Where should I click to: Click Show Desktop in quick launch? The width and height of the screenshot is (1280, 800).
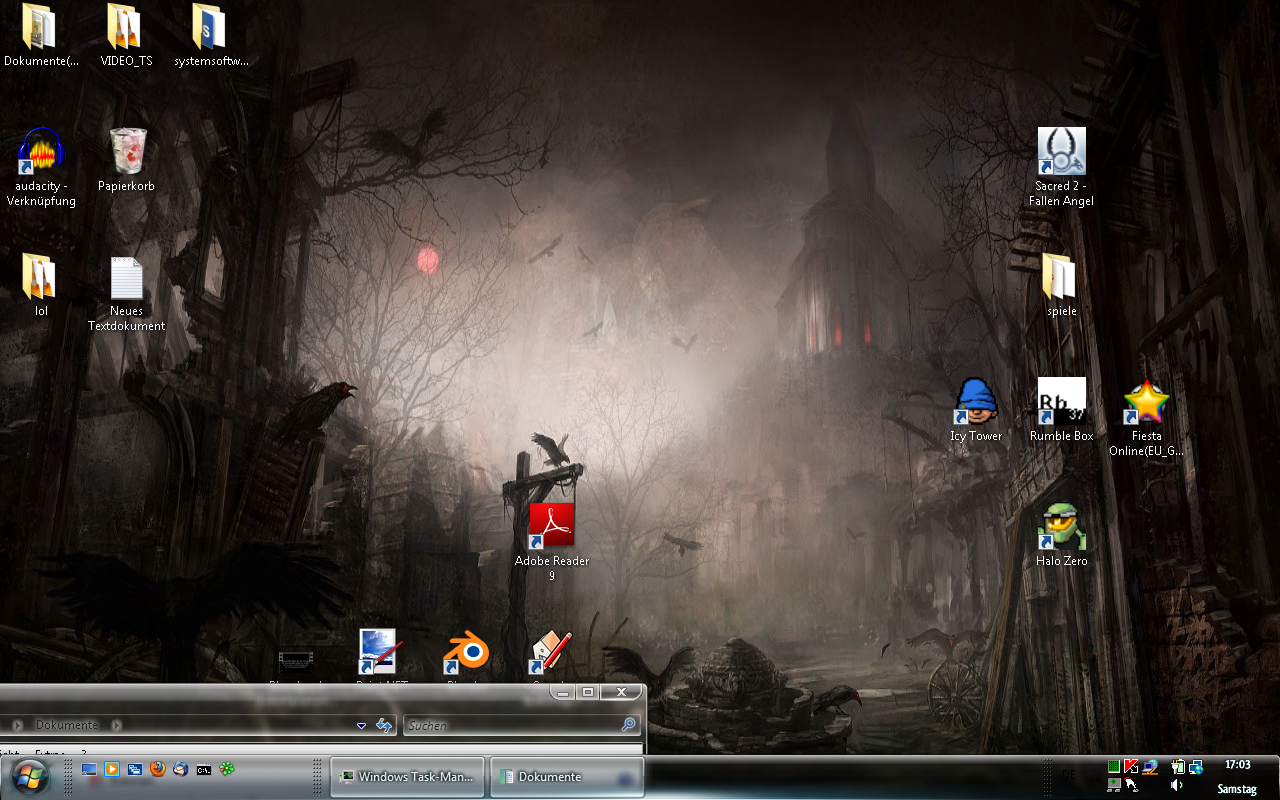(x=89, y=769)
